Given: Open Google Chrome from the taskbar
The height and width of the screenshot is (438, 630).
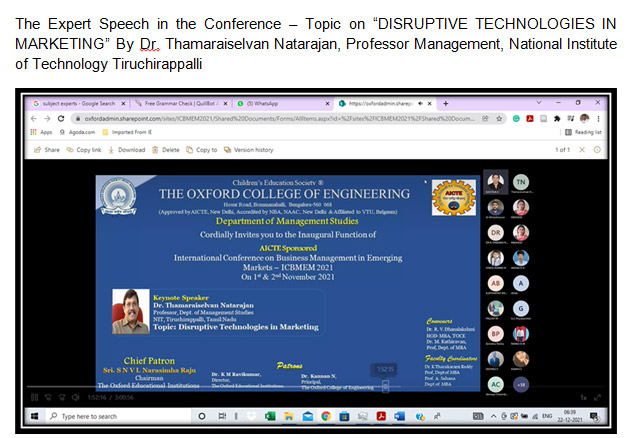Looking at the screenshot, I should pyautogui.click(x=326, y=416).
